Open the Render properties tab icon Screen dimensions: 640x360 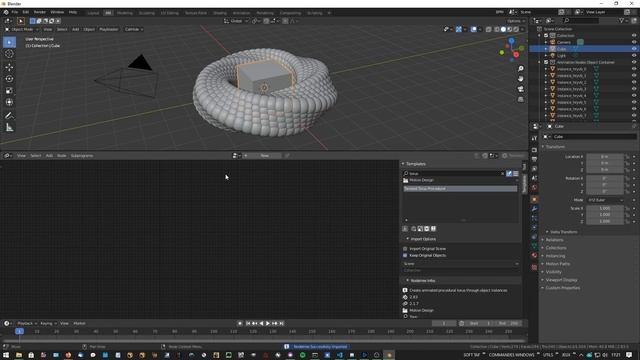(534, 150)
